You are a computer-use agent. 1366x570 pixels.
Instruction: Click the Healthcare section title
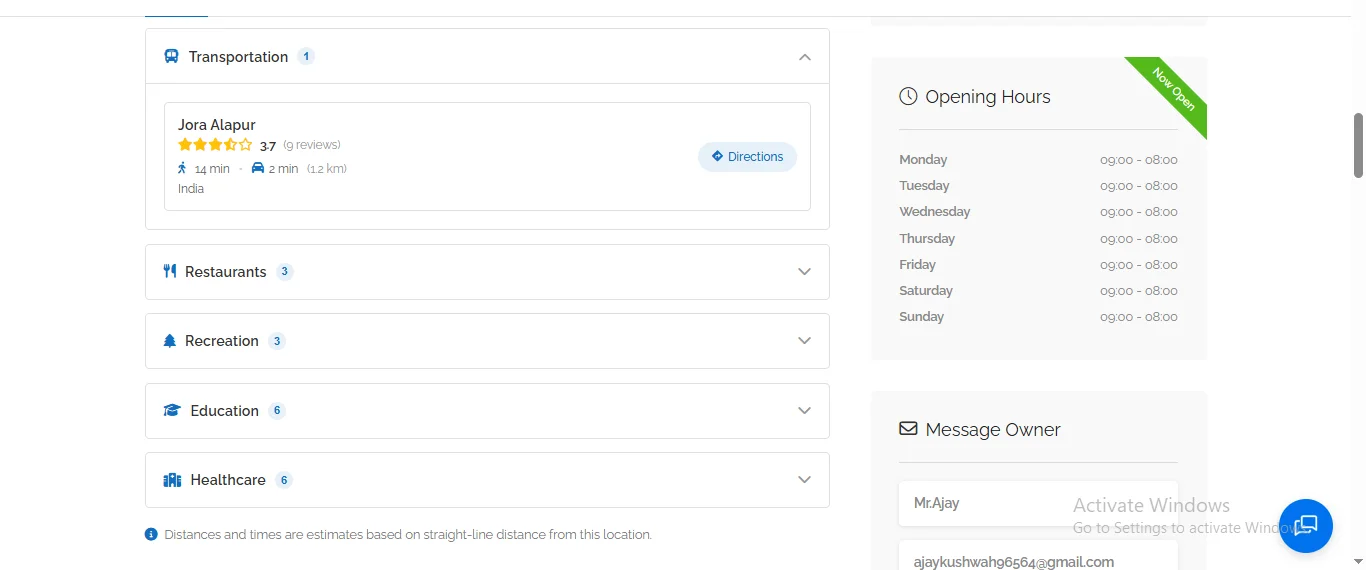click(228, 480)
